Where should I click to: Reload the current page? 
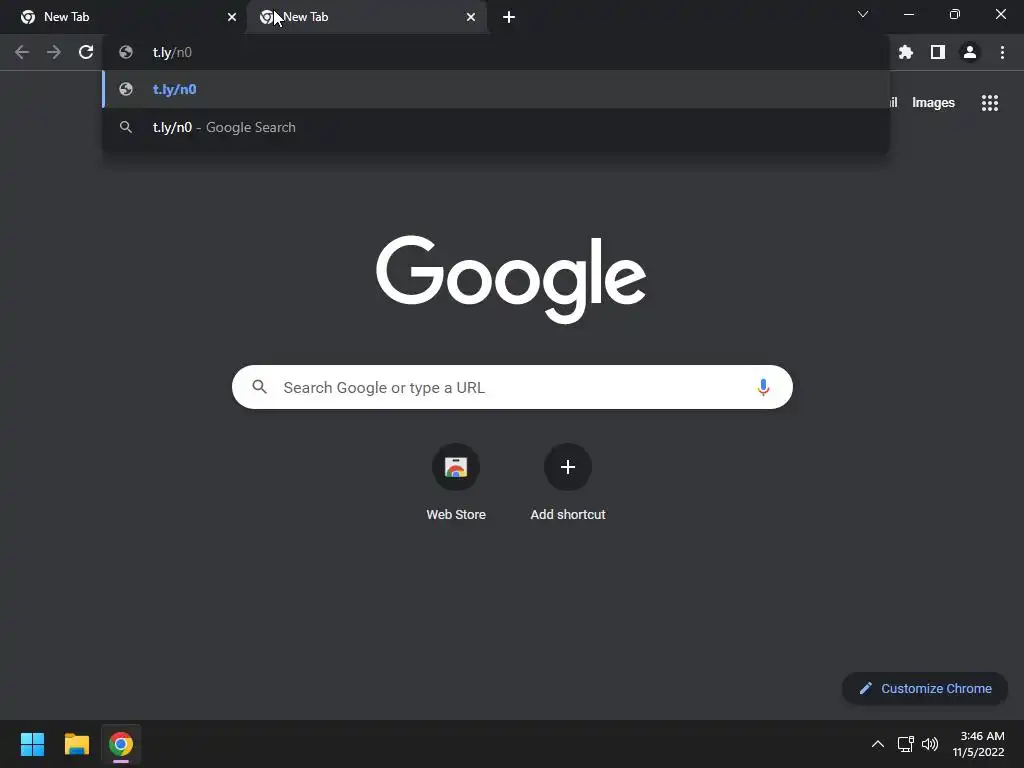click(86, 52)
